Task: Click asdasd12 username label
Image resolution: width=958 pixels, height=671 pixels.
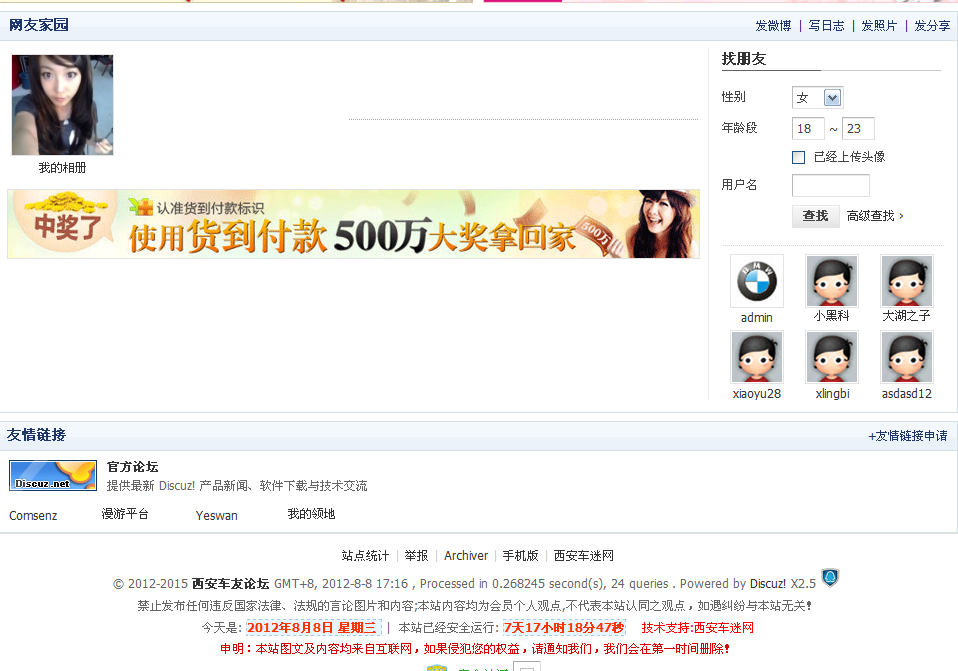Action: (x=907, y=394)
